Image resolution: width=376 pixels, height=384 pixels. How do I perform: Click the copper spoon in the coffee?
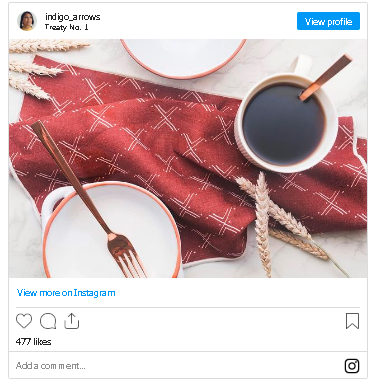326,77
